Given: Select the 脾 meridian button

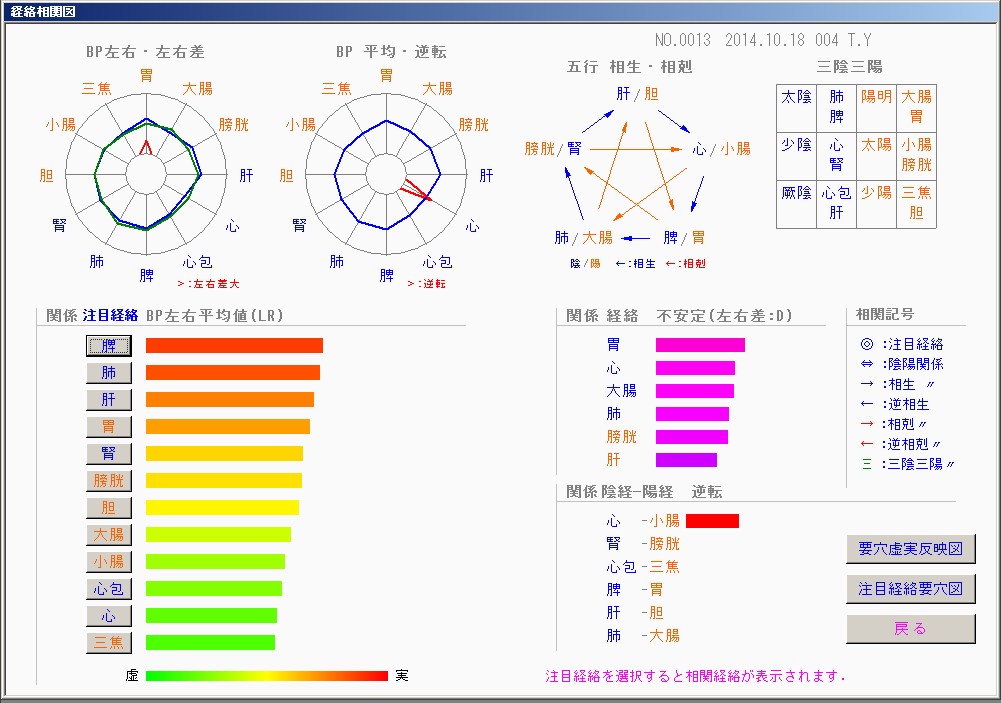Looking at the screenshot, I should coord(108,346).
